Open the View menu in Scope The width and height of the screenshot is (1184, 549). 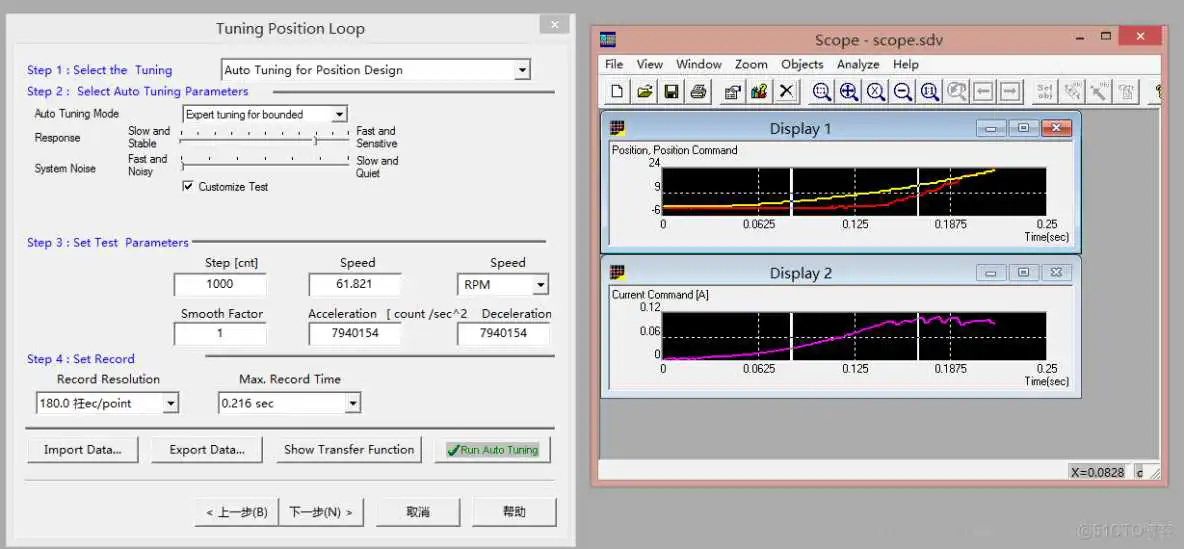click(x=649, y=64)
